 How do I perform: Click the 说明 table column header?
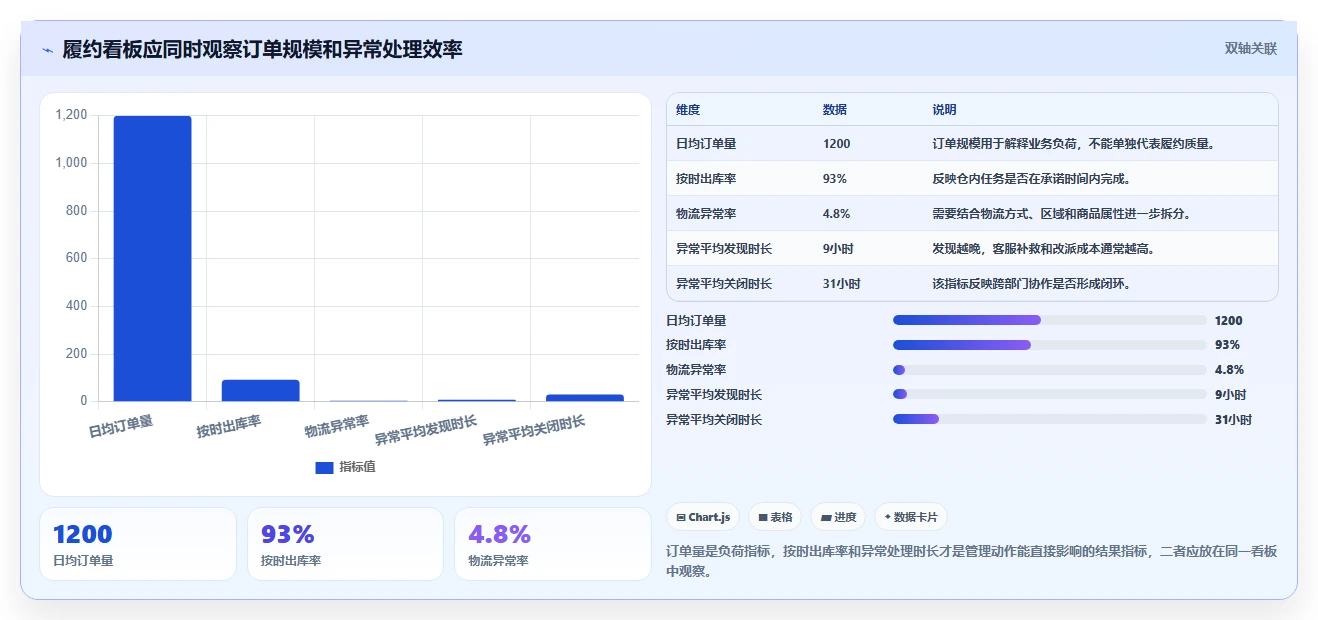click(x=945, y=110)
